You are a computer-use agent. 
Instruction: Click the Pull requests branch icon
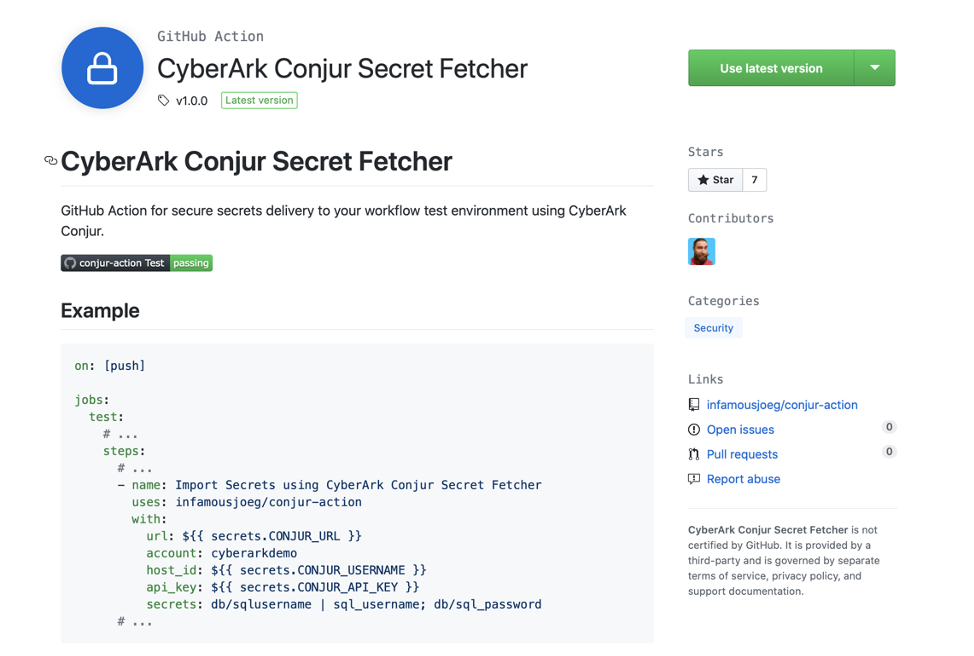pyautogui.click(x=694, y=454)
